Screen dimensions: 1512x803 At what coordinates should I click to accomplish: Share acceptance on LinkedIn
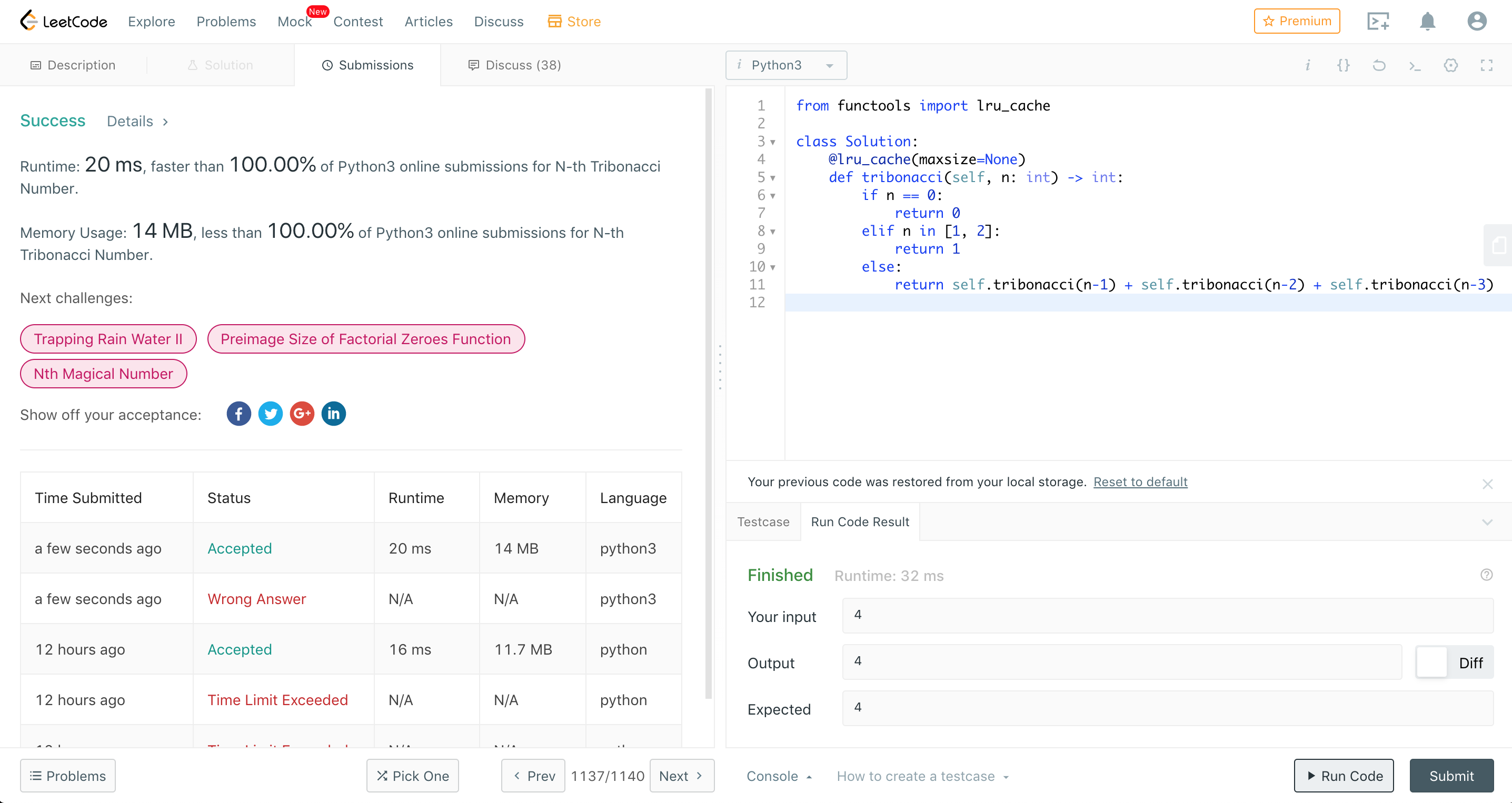(333, 414)
